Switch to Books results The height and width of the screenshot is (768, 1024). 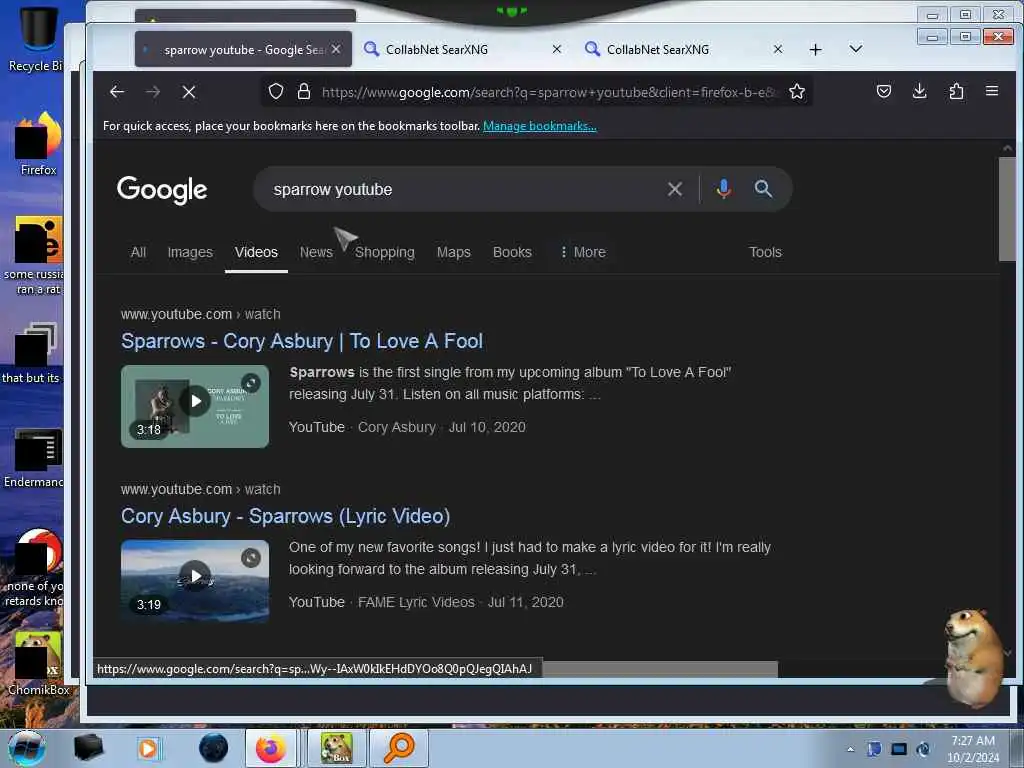point(512,252)
